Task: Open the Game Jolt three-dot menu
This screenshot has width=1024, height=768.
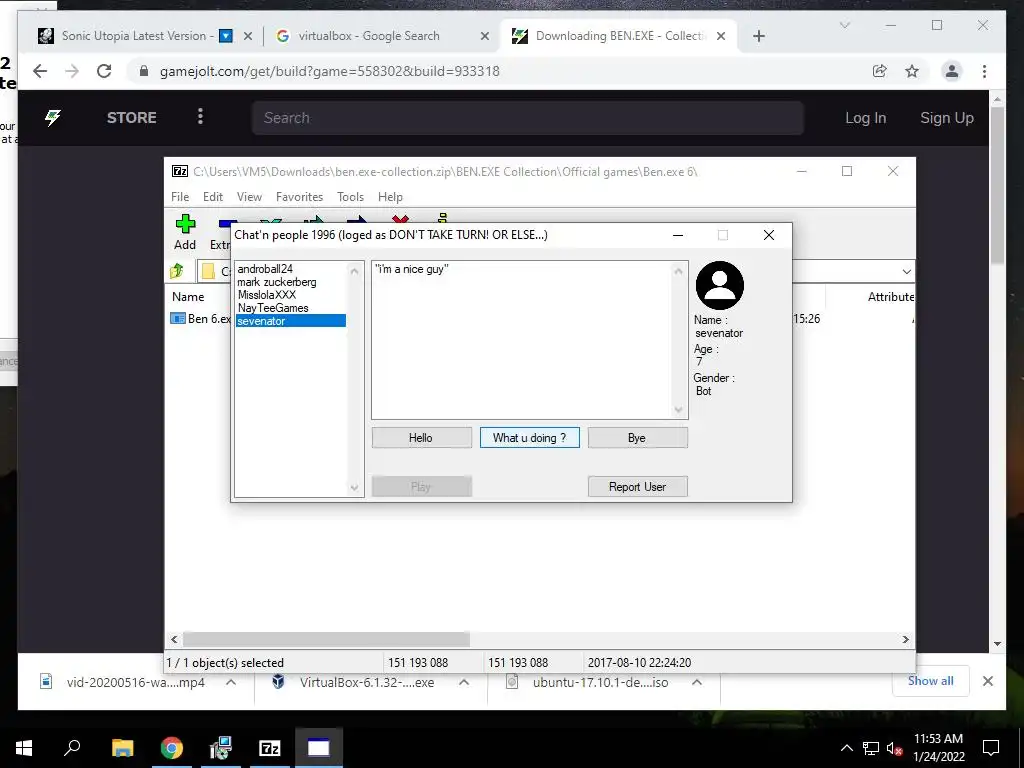Action: coord(200,116)
